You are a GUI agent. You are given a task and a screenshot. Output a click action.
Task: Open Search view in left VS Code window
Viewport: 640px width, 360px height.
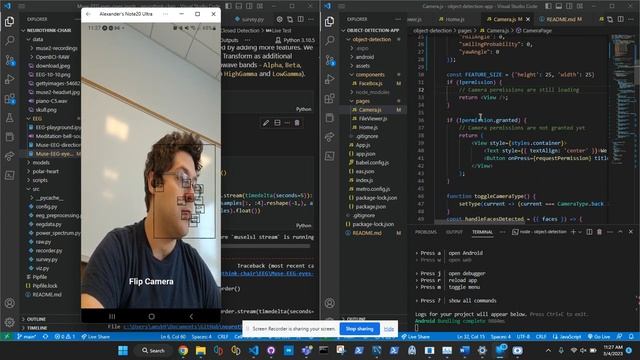pyautogui.click(x=9, y=40)
